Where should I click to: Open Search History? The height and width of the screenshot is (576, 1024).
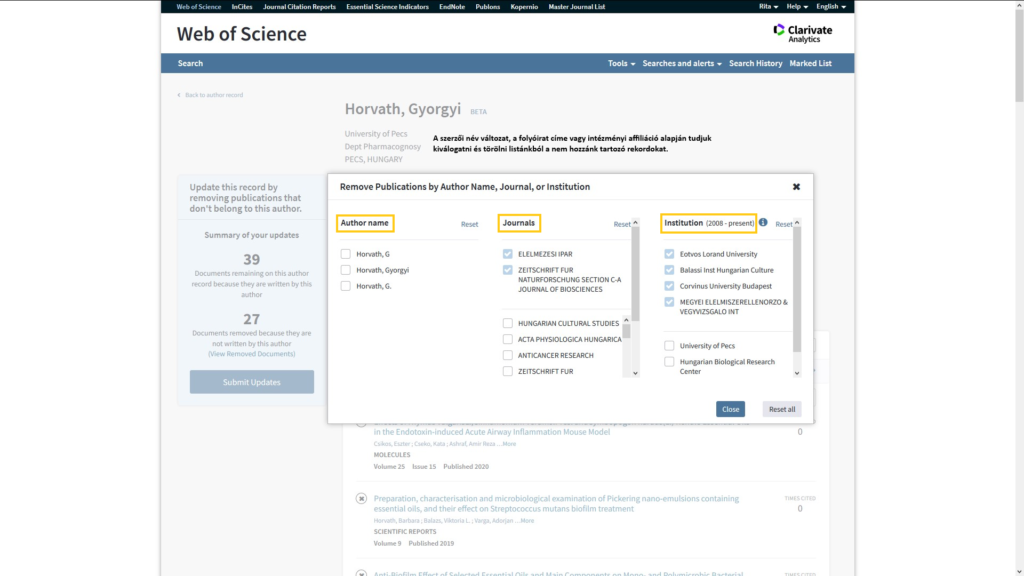tap(756, 63)
